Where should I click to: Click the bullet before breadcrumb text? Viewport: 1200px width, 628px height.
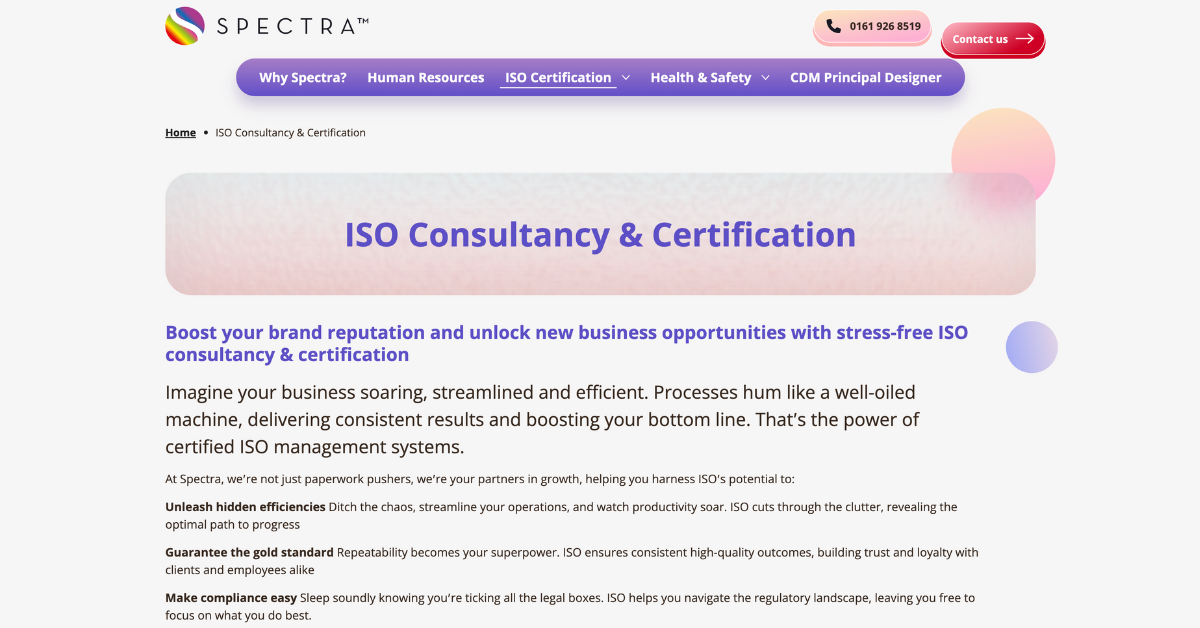(205, 132)
